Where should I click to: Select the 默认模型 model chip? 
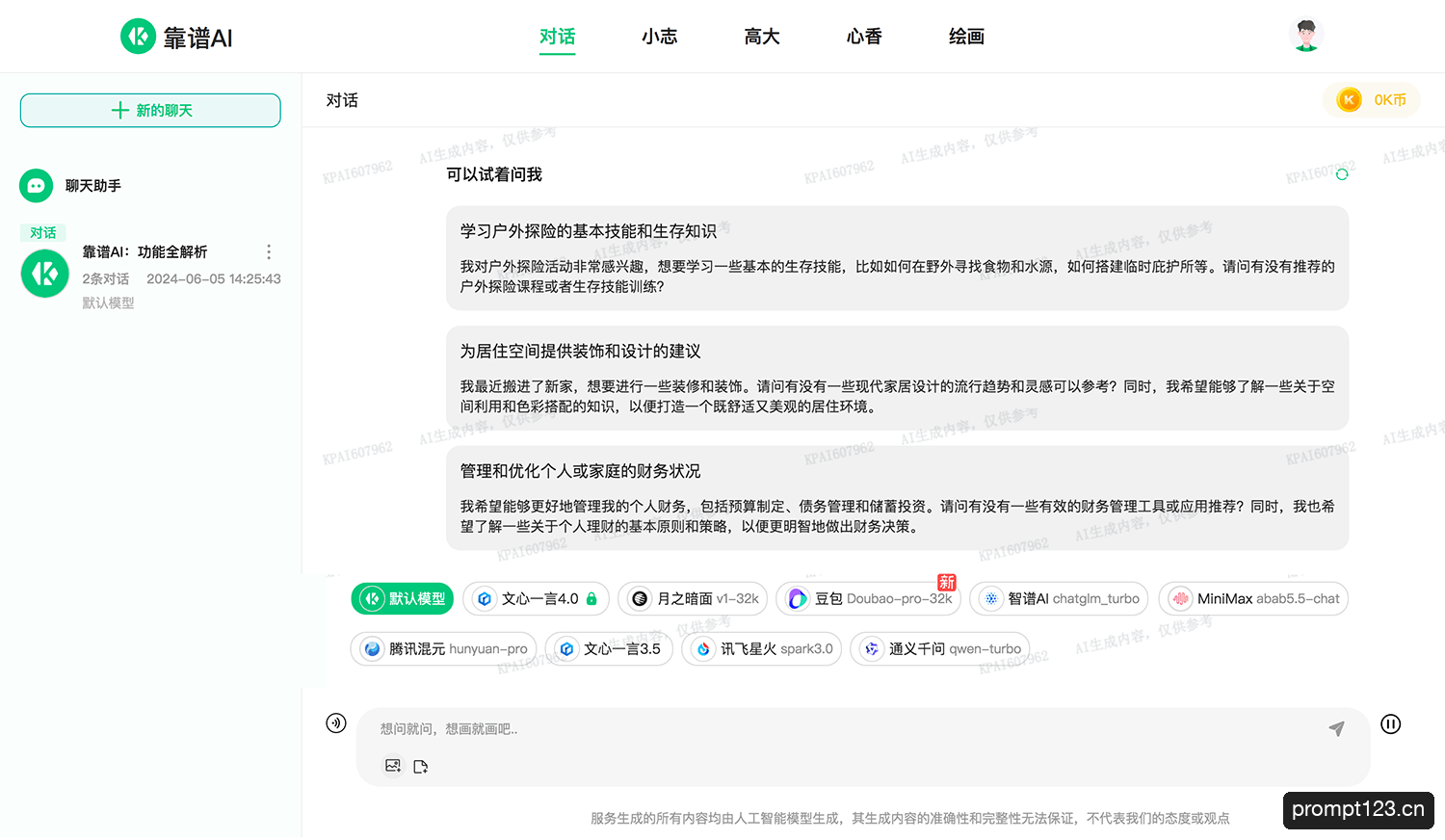[x=403, y=598]
